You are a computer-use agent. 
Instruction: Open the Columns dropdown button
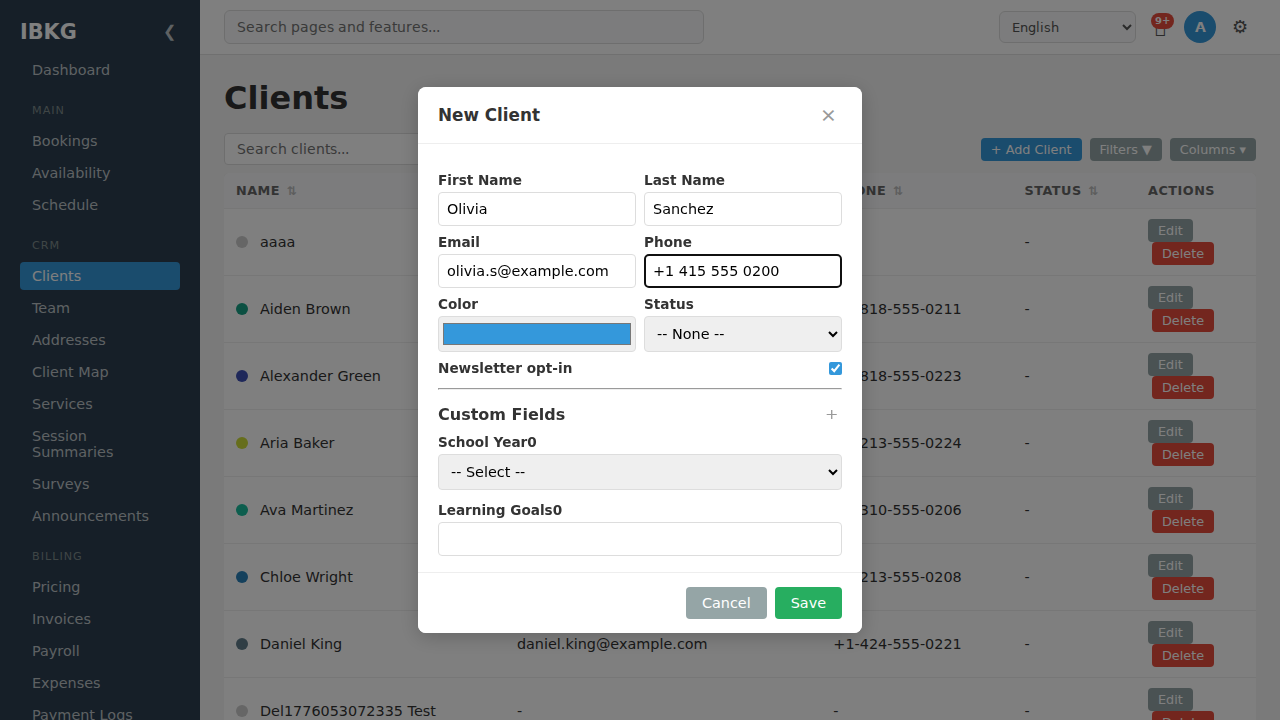coord(1212,150)
